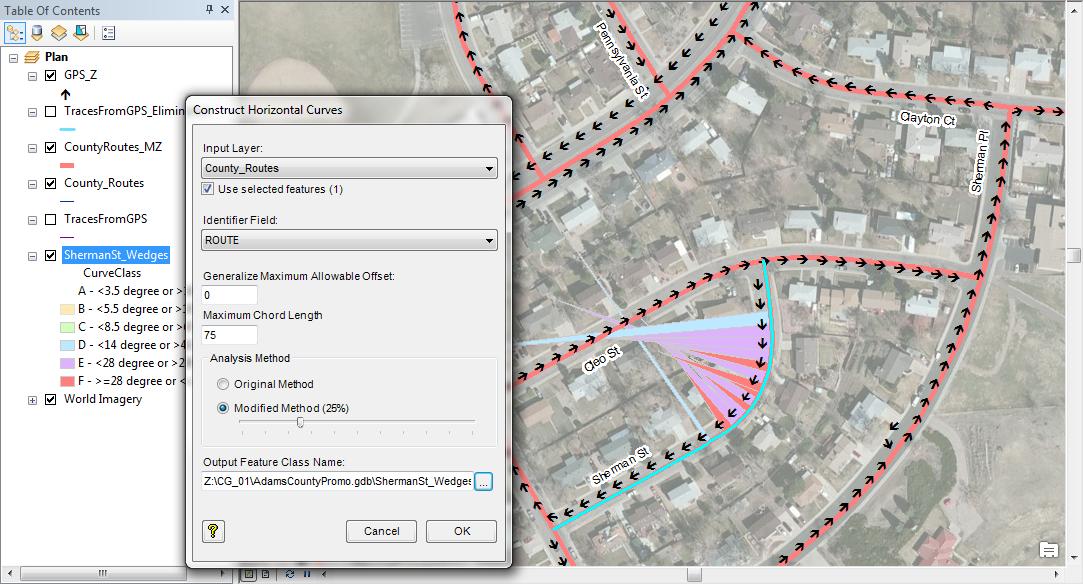Select World Imagery layer name
The image size is (1083, 584).
pyautogui.click(x=103, y=399)
